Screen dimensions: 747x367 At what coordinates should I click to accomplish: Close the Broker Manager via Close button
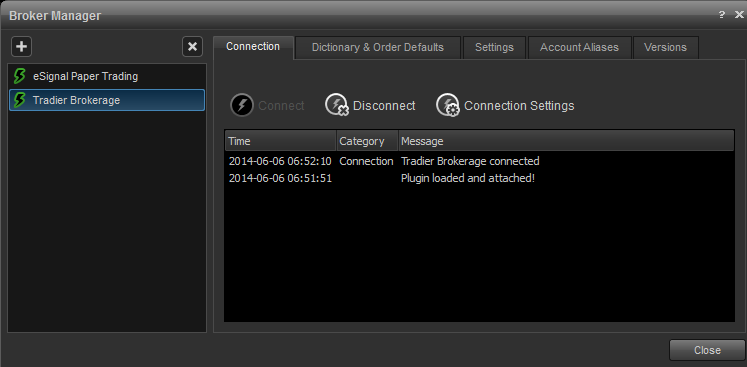coord(707,350)
